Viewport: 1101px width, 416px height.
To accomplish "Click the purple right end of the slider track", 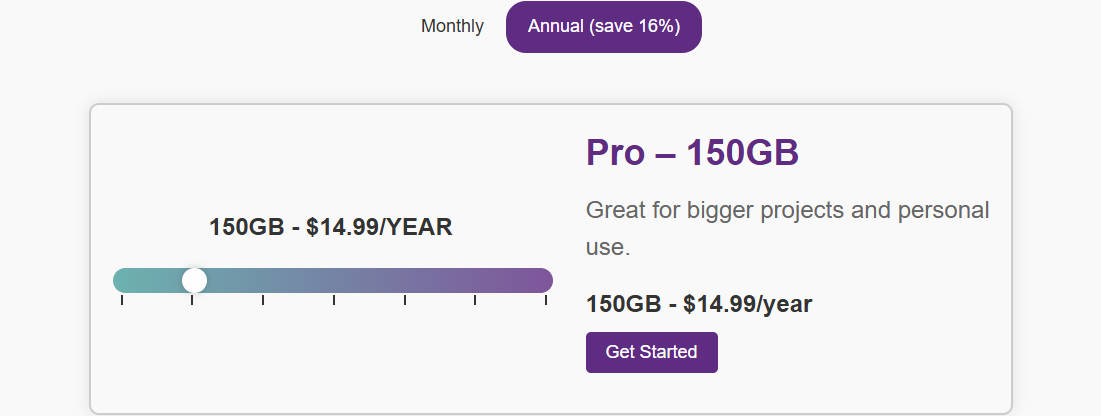I will (543, 280).
